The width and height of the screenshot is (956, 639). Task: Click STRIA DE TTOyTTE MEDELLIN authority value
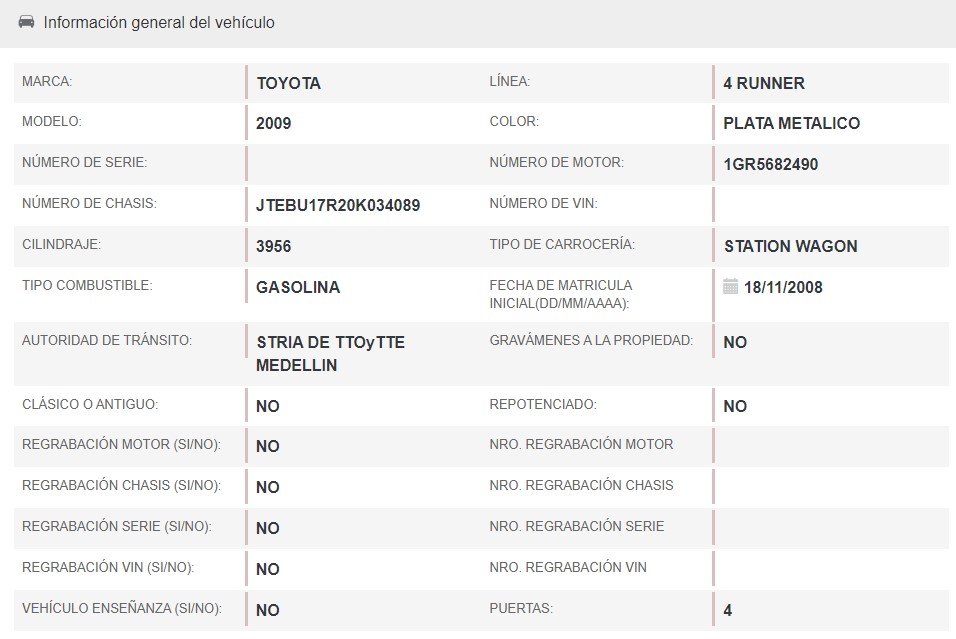coord(330,354)
